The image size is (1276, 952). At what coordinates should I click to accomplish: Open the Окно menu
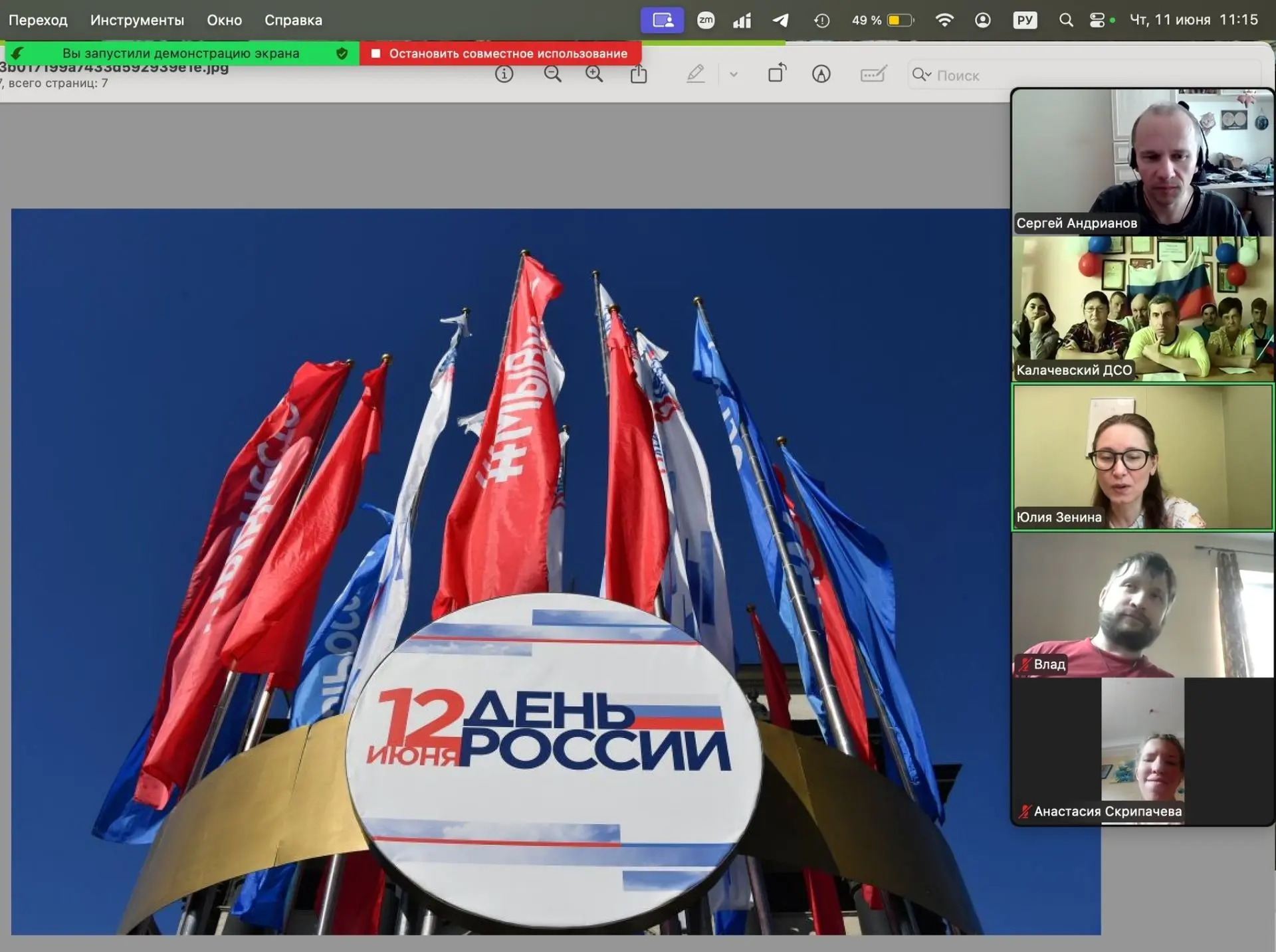(224, 20)
